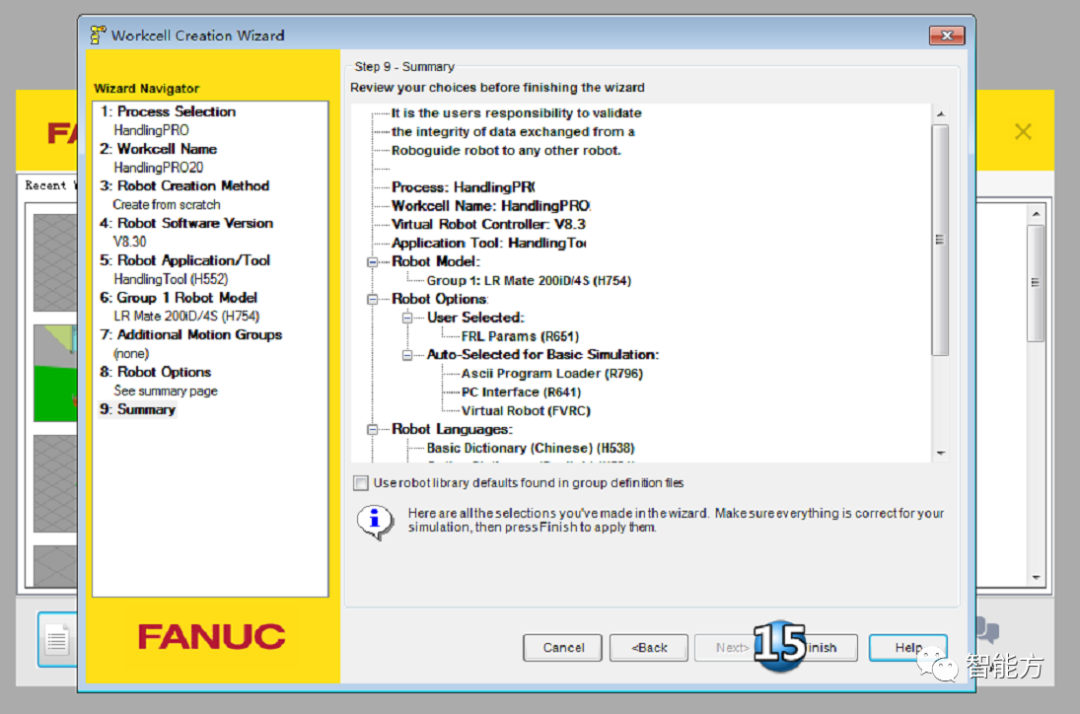The height and width of the screenshot is (714, 1080).
Task: Open Help for the wizard
Action: point(908,647)
